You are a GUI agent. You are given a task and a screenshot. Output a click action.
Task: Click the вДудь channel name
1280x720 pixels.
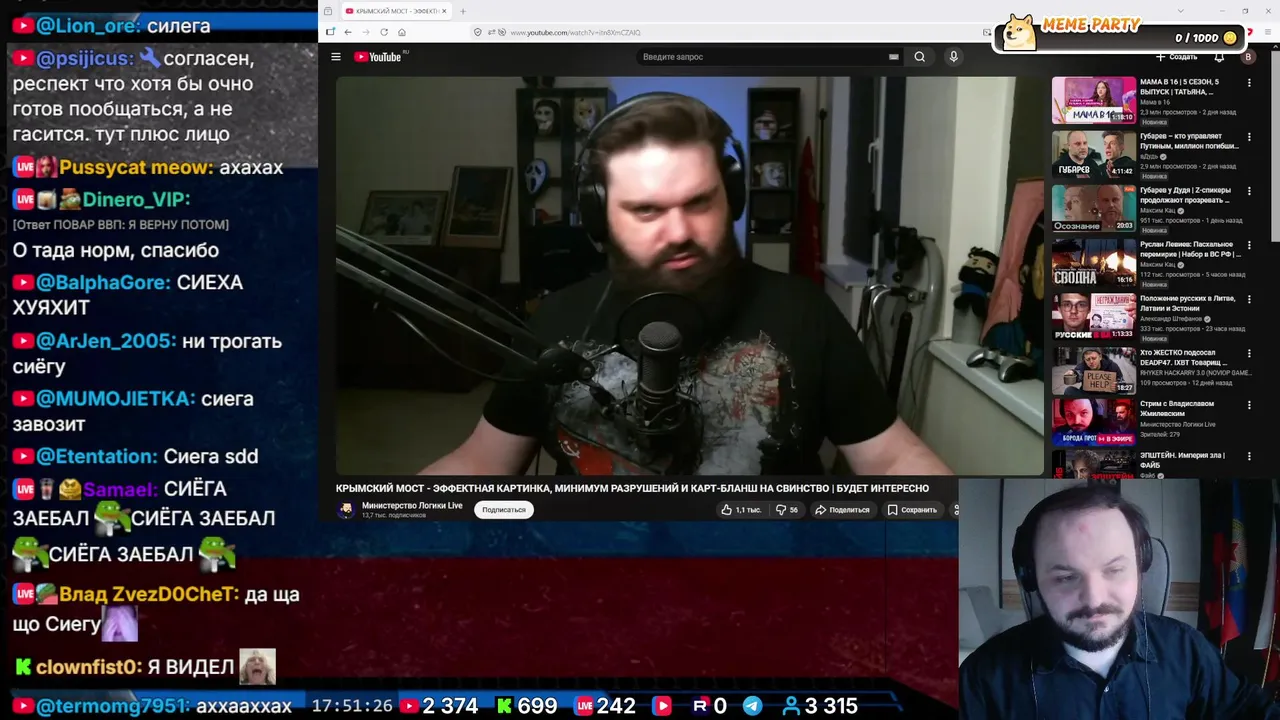[1151, 157]
